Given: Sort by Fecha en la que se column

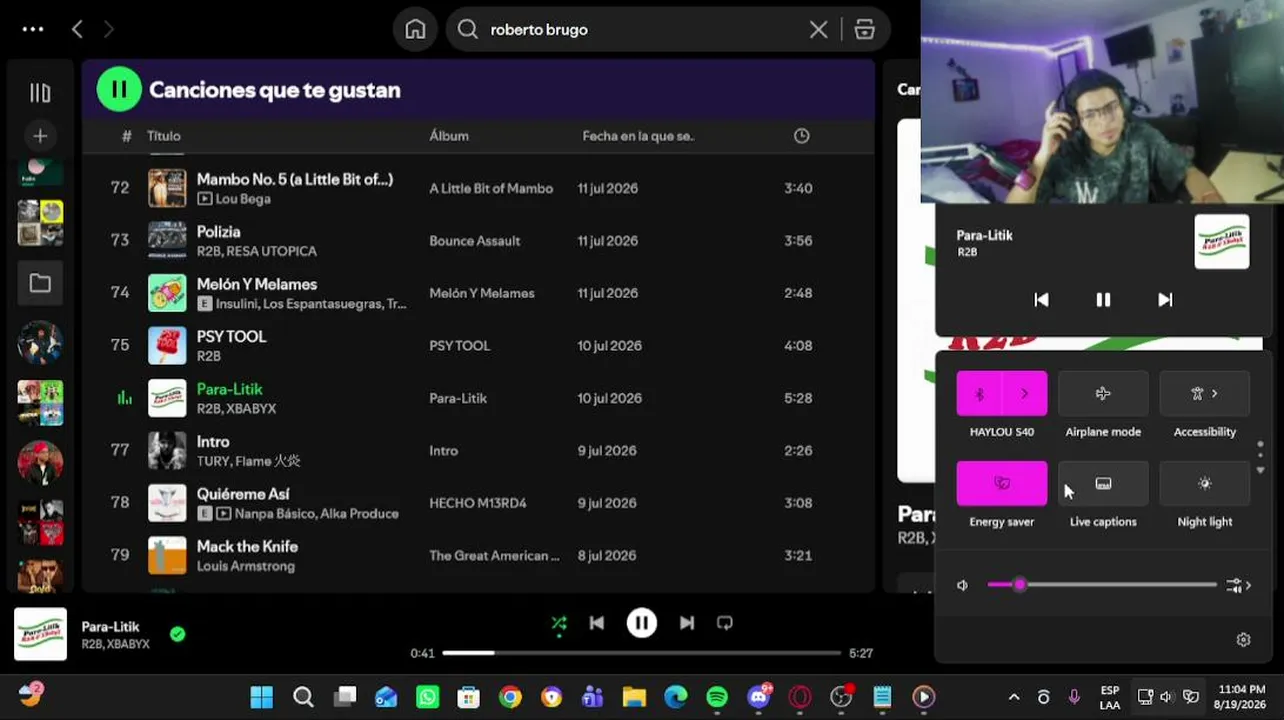Looking at the screenshot, I should pyautogui.click(x=638, y=136).
